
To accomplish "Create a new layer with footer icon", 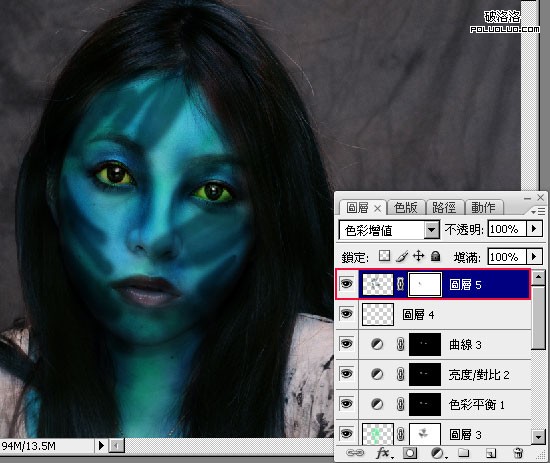I will pyautogui.click(x=491, y=453).
